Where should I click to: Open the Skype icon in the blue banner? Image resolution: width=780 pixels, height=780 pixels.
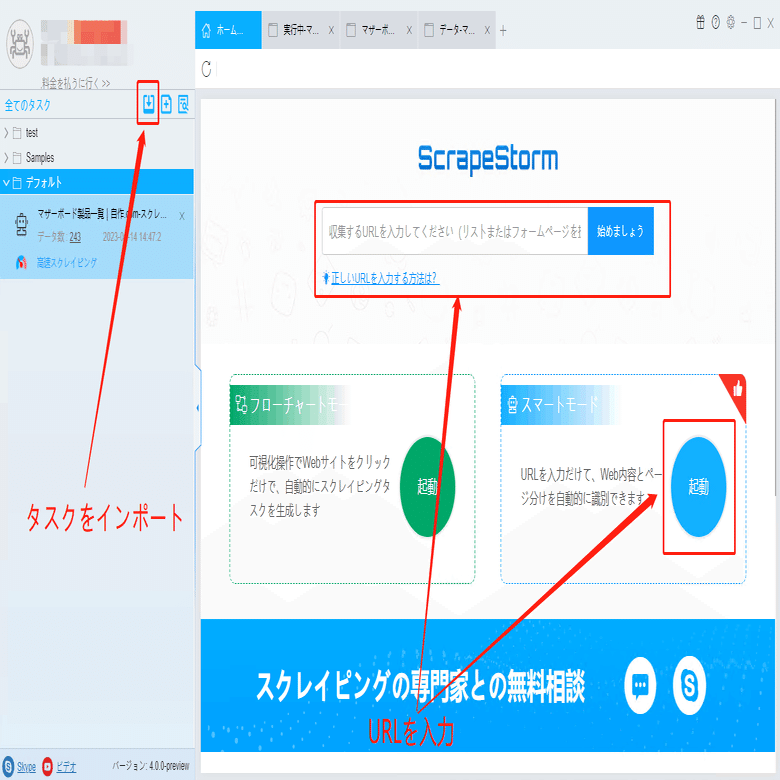pos(689,685)
